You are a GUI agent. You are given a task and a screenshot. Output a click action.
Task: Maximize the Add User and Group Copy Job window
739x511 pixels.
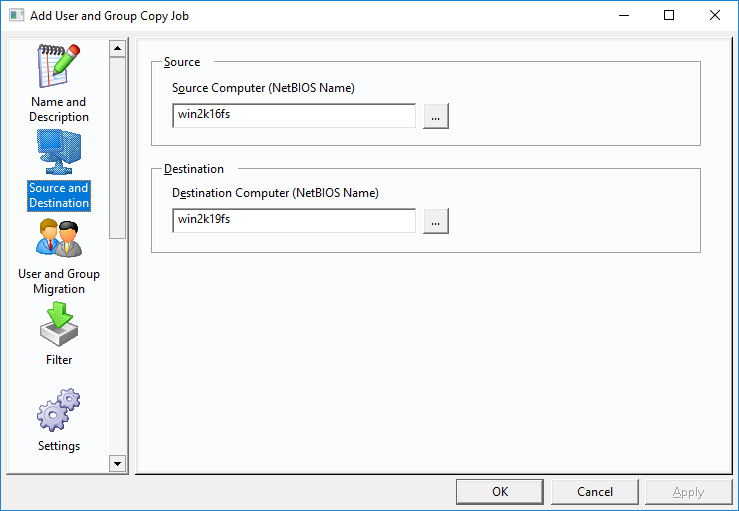click(x=669, y=16)
